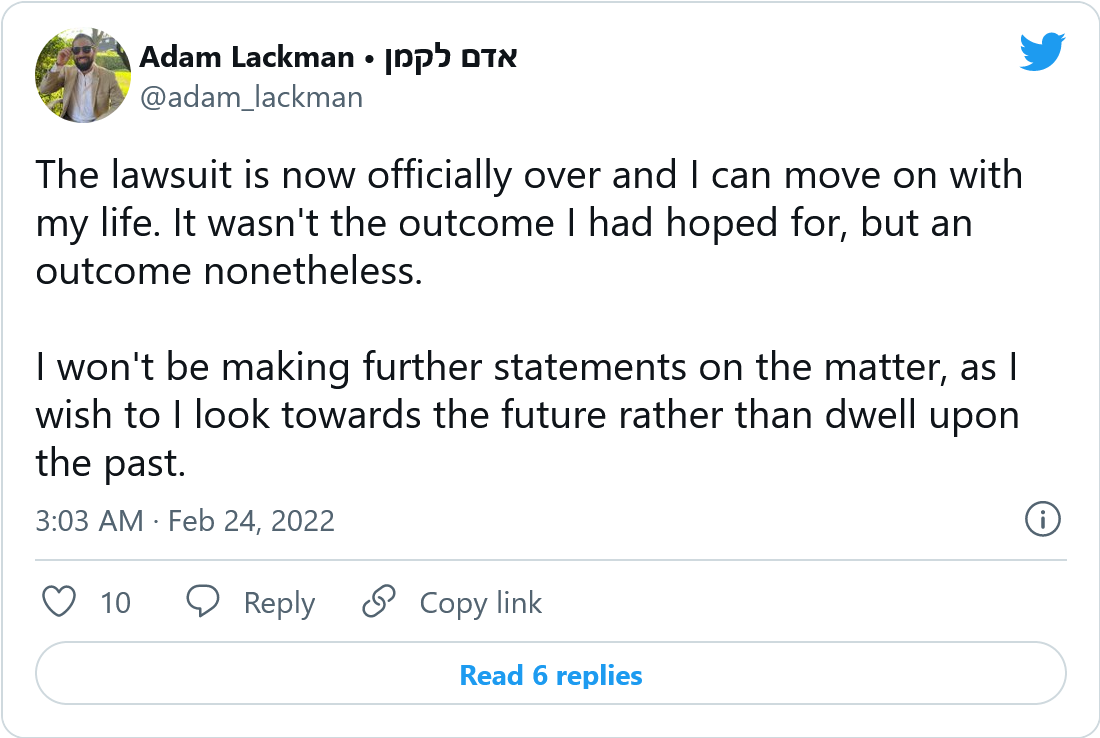Open Adam Lackman's profile picture
Screen dimensions: 1100x738
click(x=83, y=75)
